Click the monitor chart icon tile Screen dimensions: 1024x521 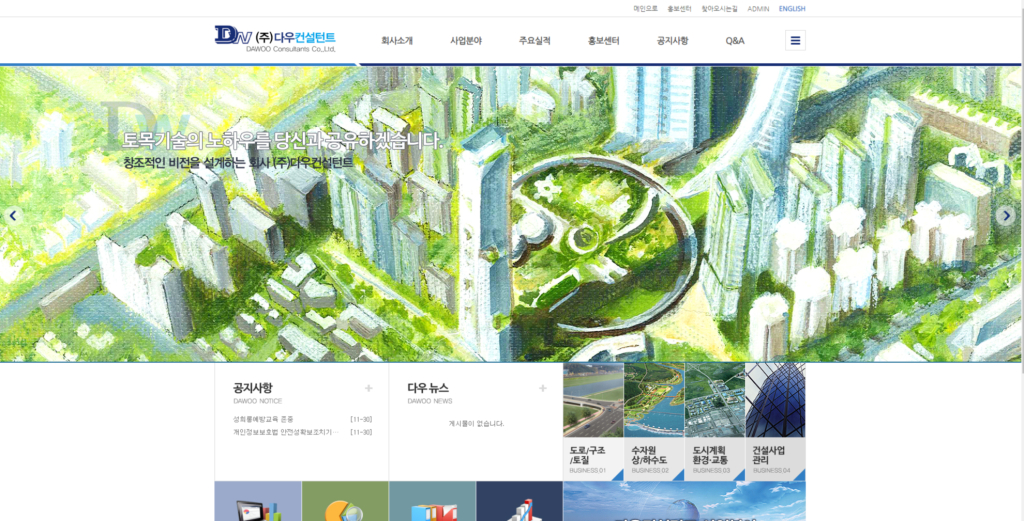pos(258,503)
